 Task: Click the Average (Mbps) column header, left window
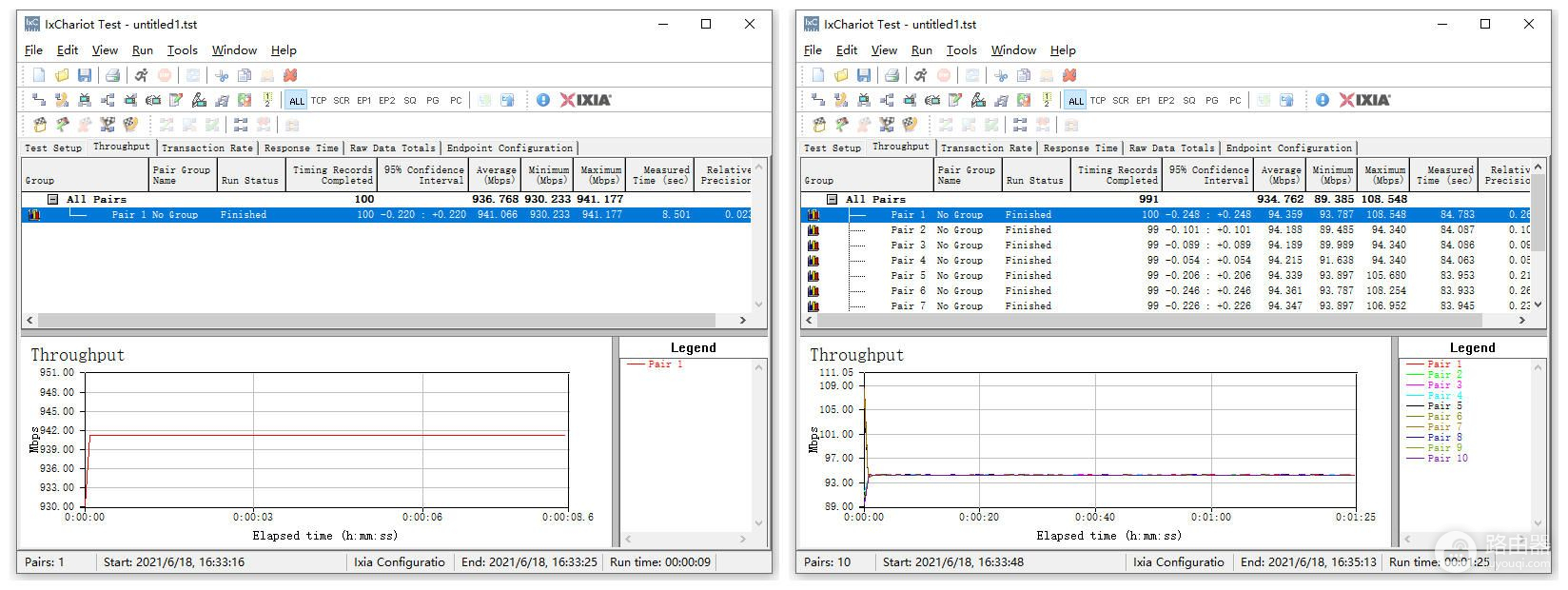point(498,175)
